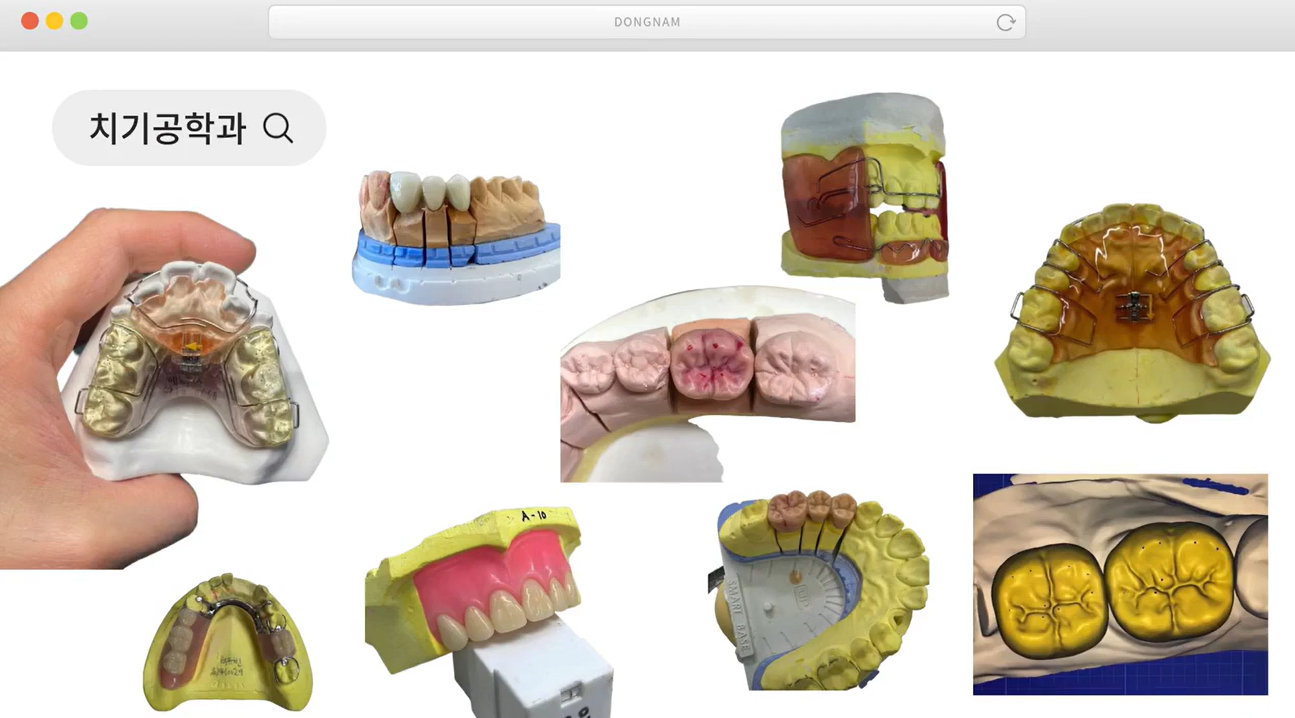Click the yellow minimize window button
1295x718 pixels.
tap(54, 21)
